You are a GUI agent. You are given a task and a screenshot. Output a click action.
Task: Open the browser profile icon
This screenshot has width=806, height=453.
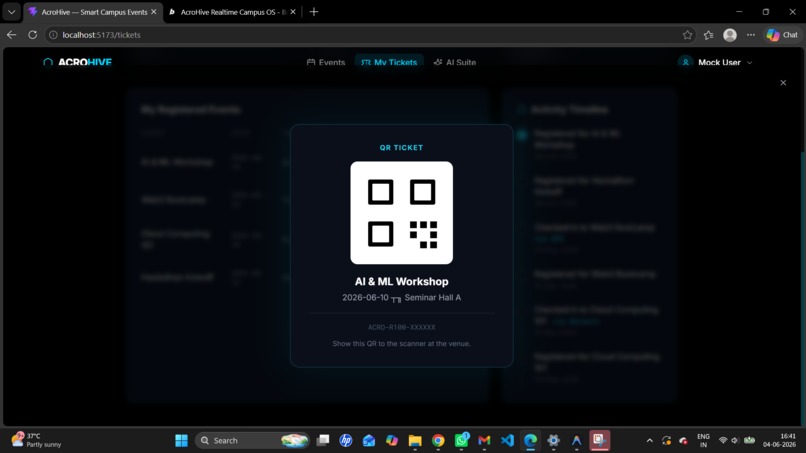click(x=730, y=35)
